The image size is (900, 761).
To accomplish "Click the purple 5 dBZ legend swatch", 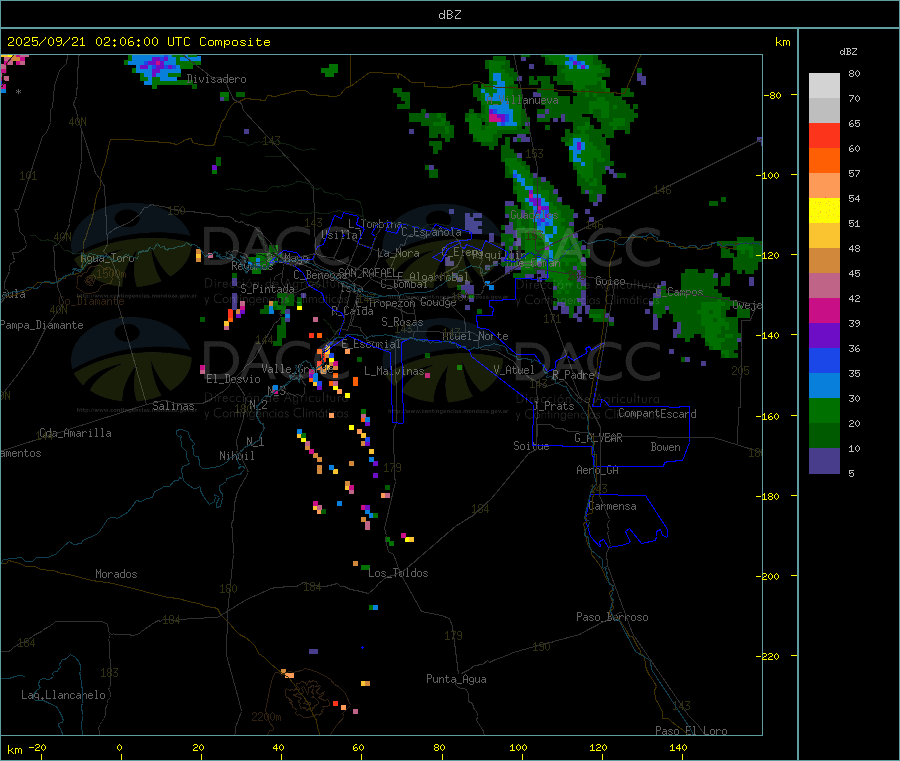I will point(824,461).
